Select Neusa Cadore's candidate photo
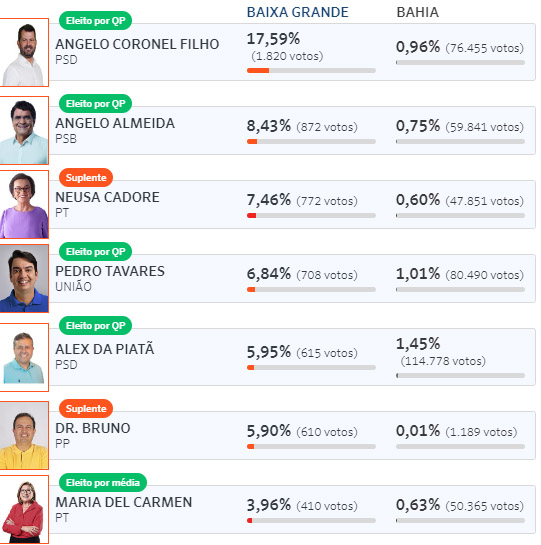The height and width of the screenshot is (545, 541). [24, 204]
